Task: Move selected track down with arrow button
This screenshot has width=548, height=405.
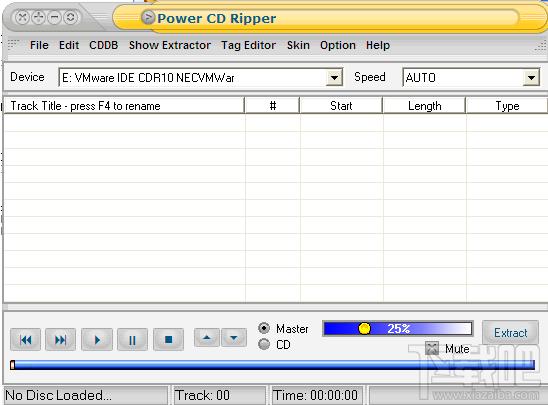Action: 234,338
